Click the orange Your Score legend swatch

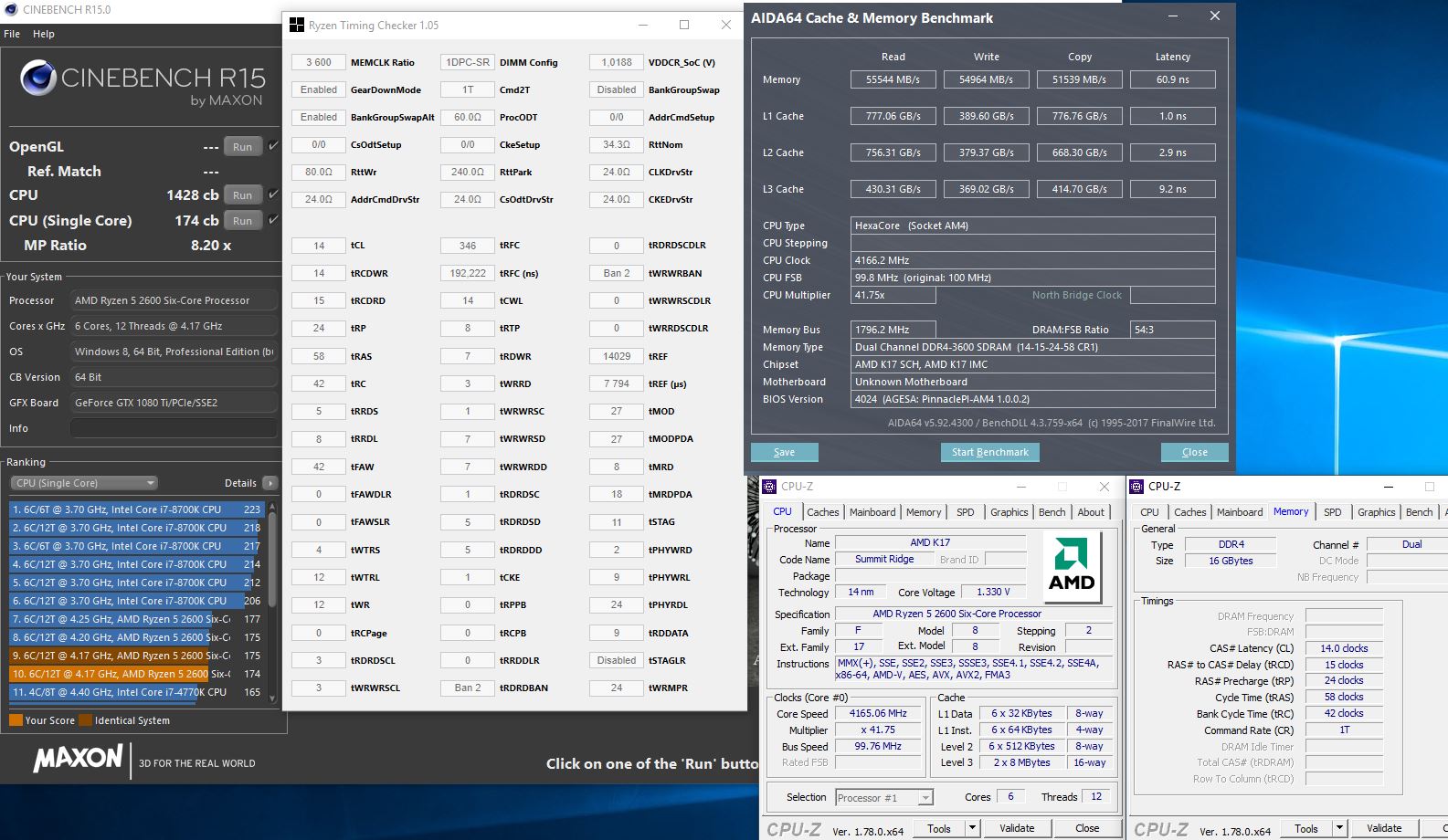16,720
